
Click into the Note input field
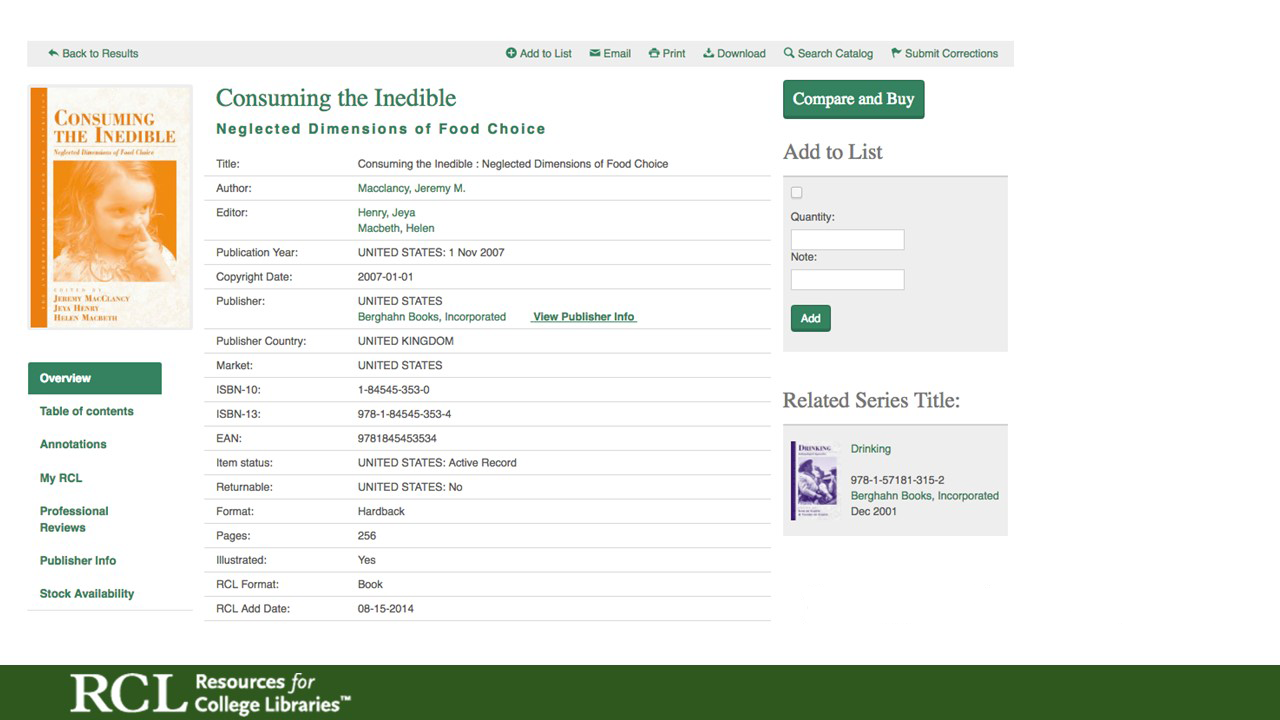point(847,280)
